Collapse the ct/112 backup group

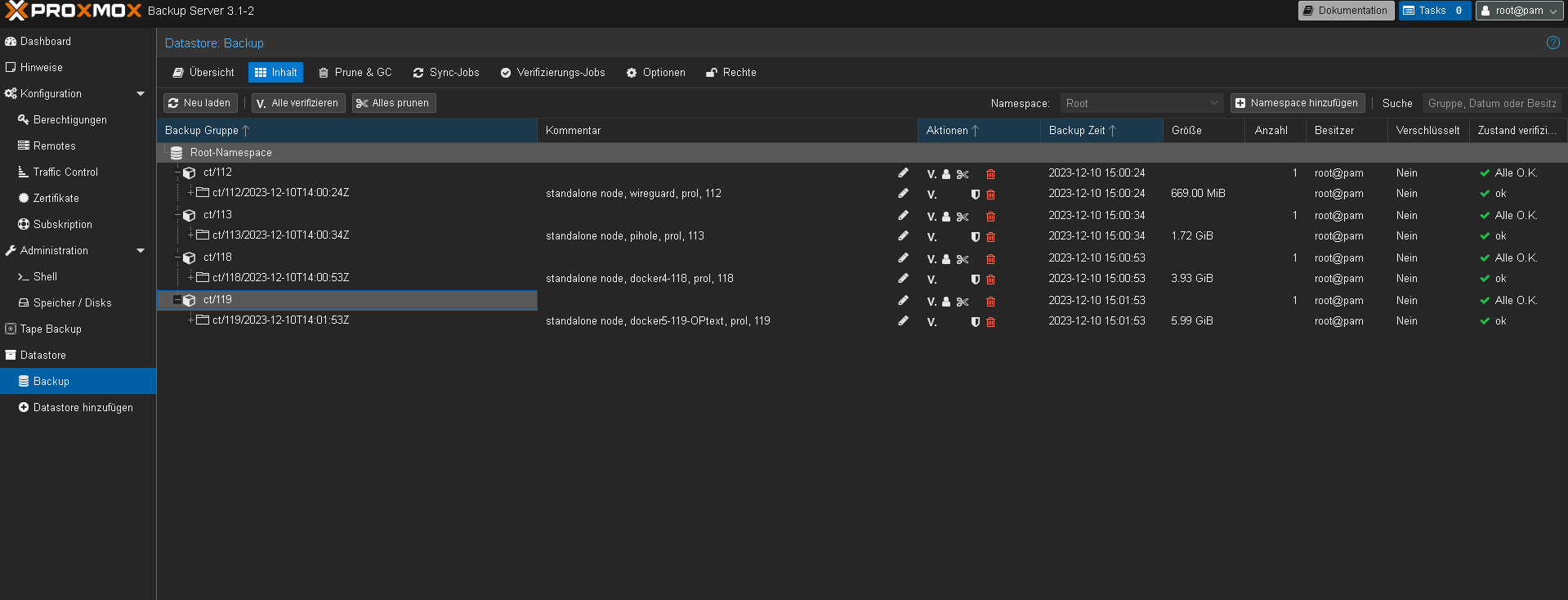177,172
